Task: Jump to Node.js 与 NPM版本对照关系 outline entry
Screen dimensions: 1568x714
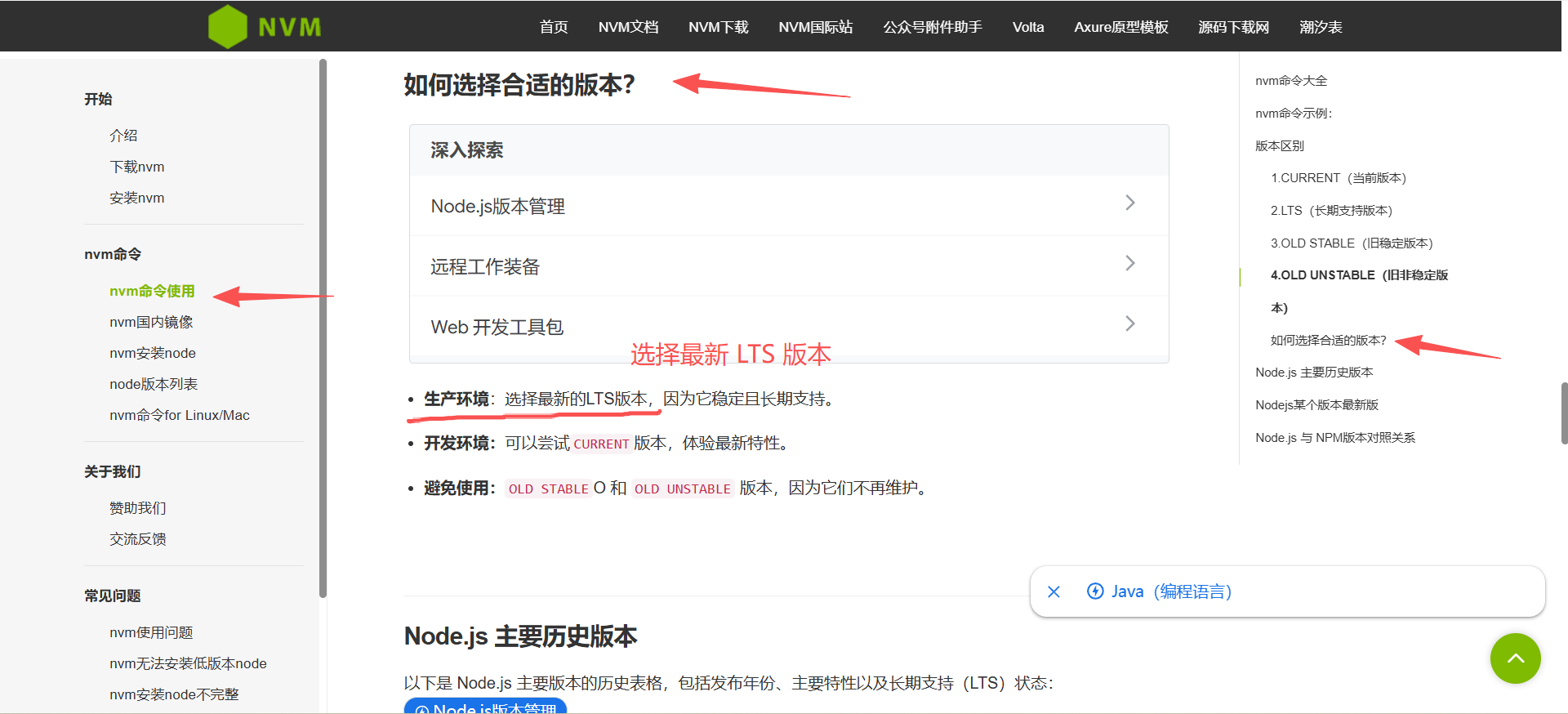Action: [1335, 438]
